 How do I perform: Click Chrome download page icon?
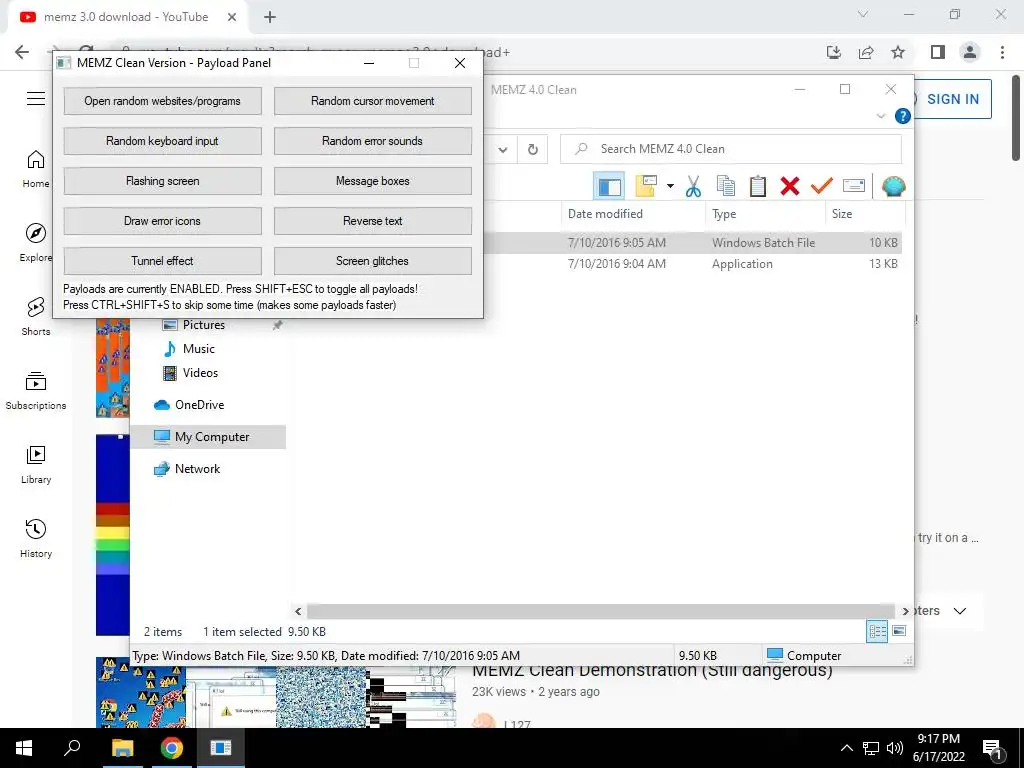(x=834, y=52)
